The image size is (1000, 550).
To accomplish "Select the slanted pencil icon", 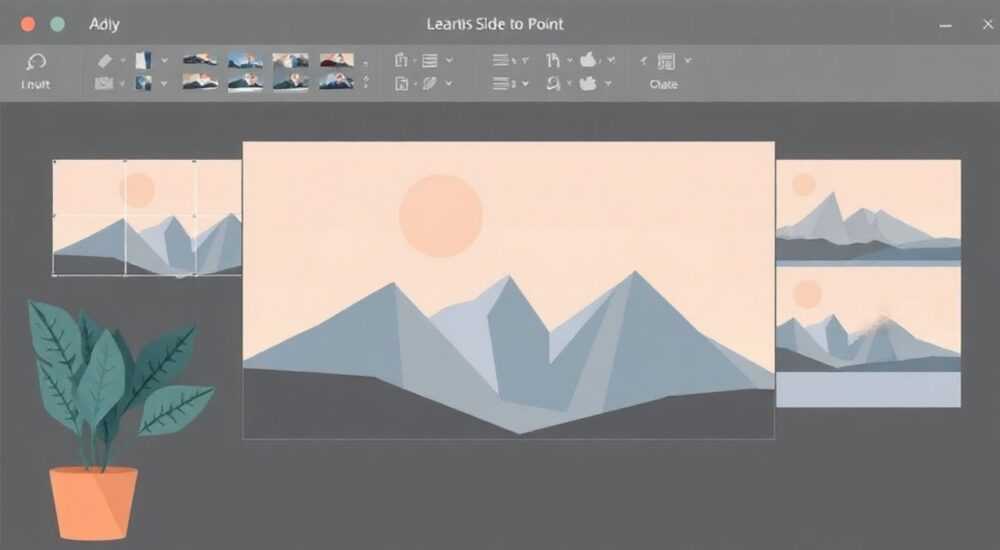I will (x=430, y=84).
